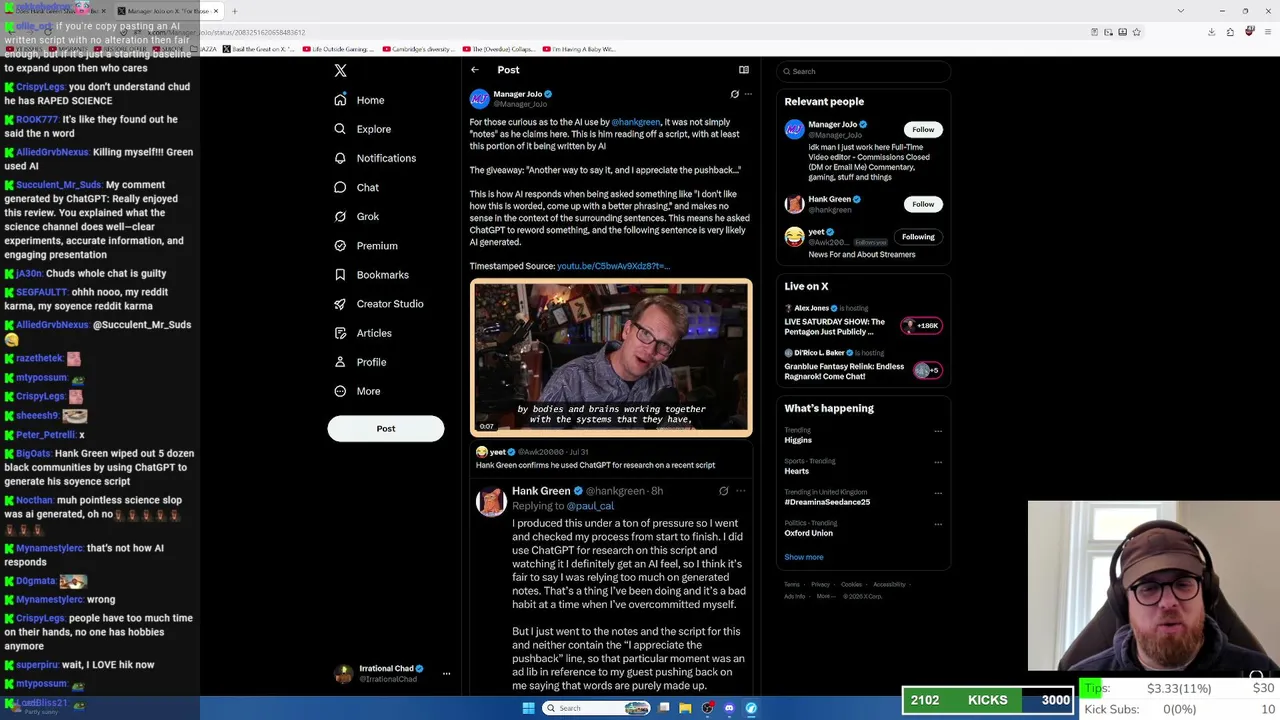Image resolution: width=1280 pixels, height=720 pixels.
Task: Open Alex Jones live Saturday show
Action: (x=863, y=320)
